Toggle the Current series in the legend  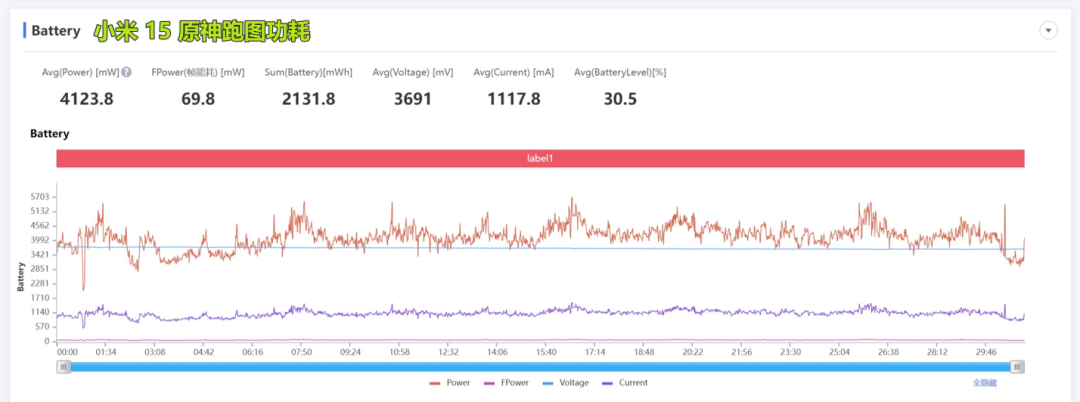[625, 383]
